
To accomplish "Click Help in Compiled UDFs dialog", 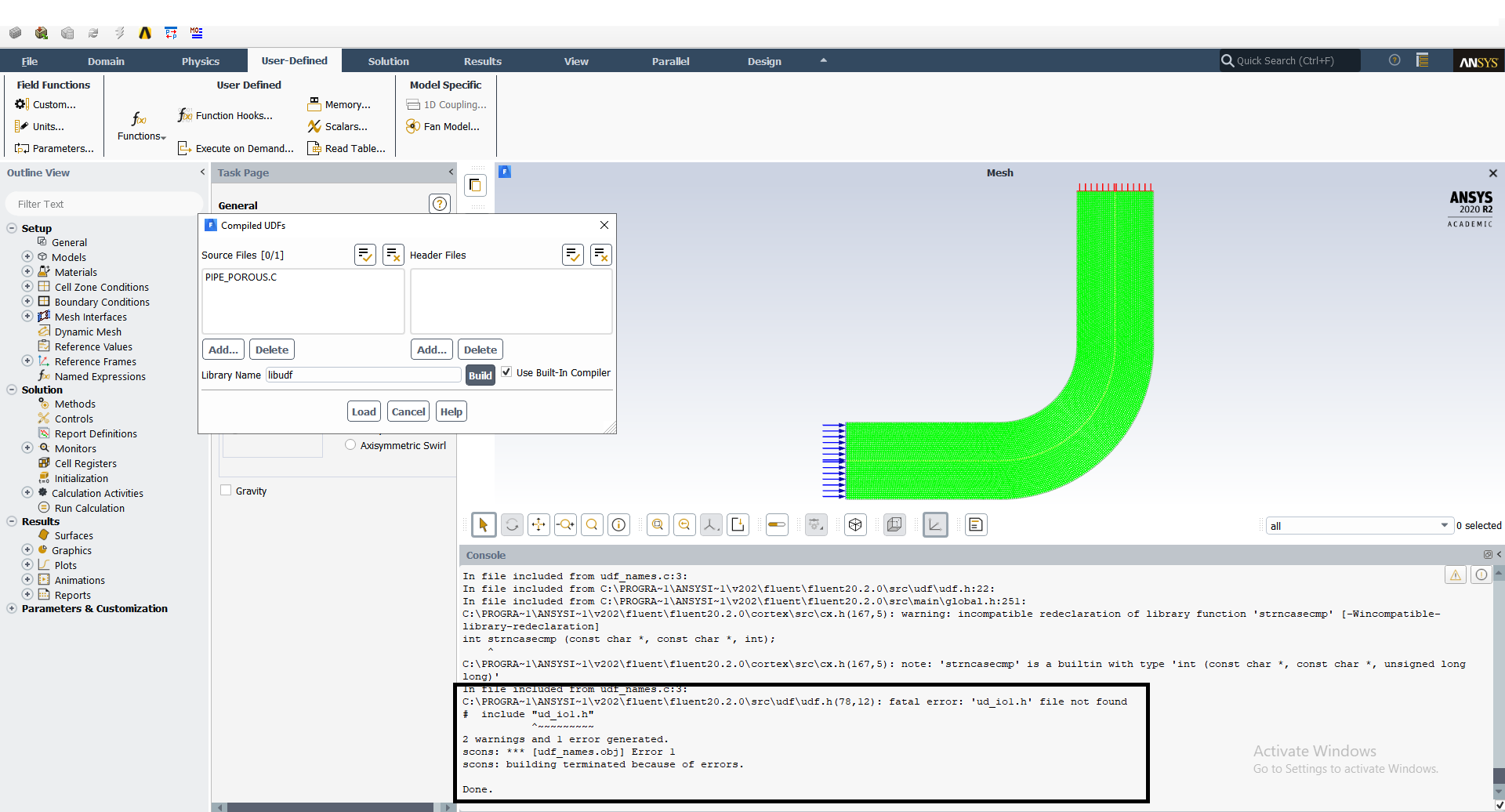I will (x=451, y=411).
